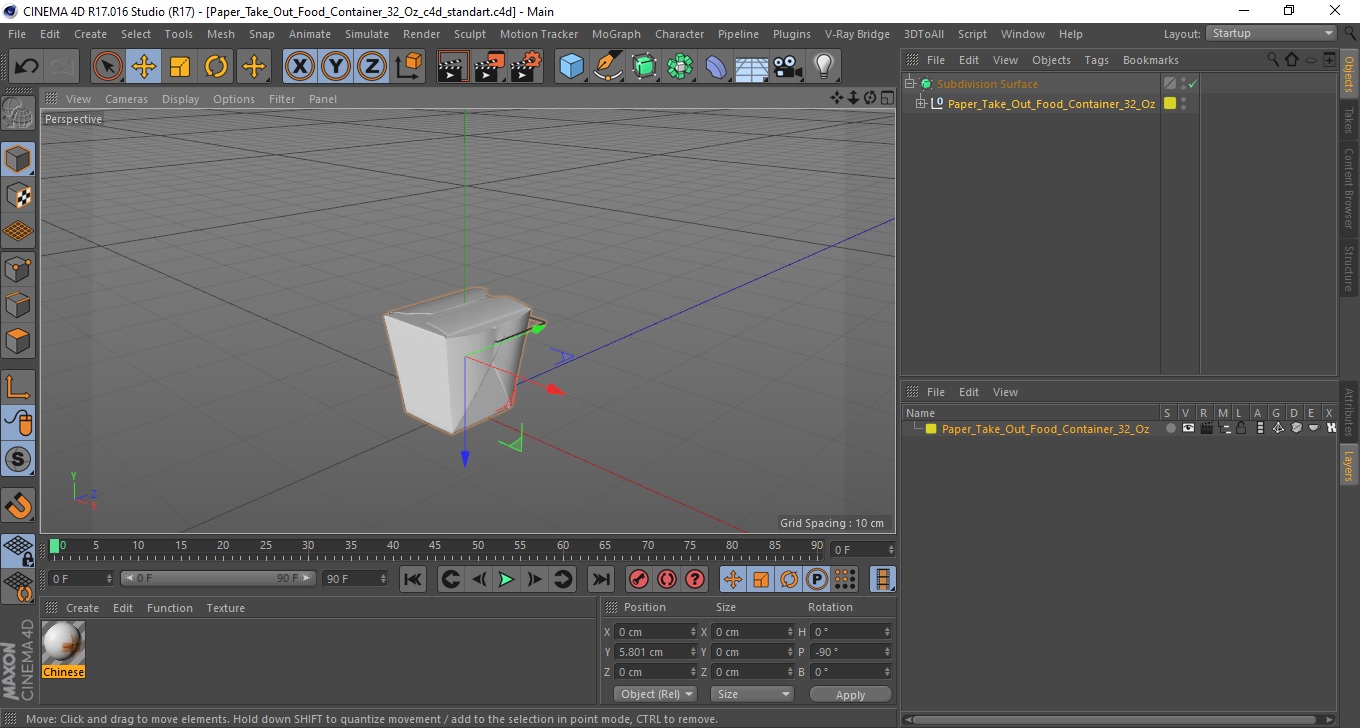Add a Light object
This screenshot has height=728, width=1360.
click(x=824, y=67)
